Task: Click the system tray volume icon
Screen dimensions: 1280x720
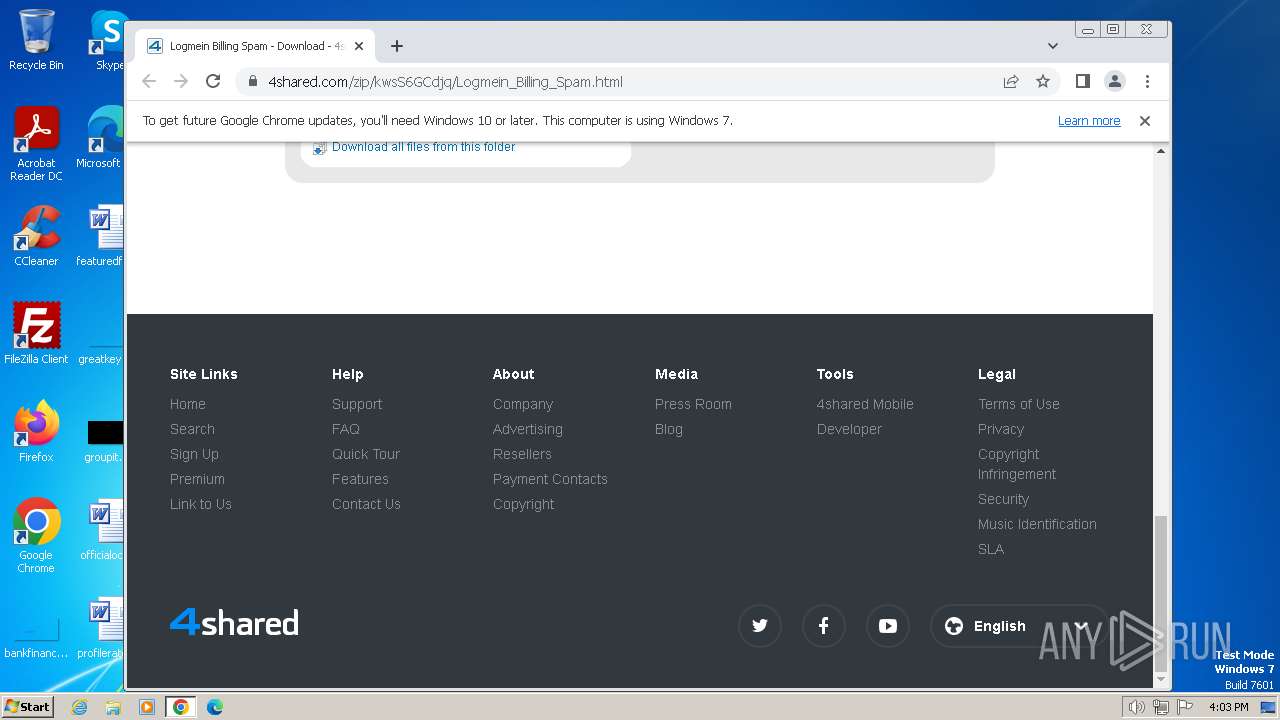Action: 1136,707
